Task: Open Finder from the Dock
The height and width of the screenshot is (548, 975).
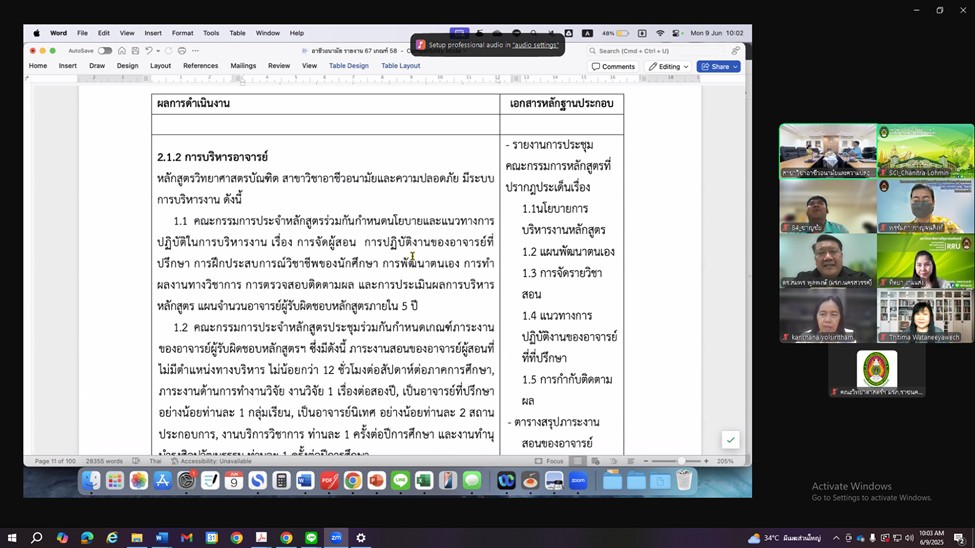Action: [91, 481]
